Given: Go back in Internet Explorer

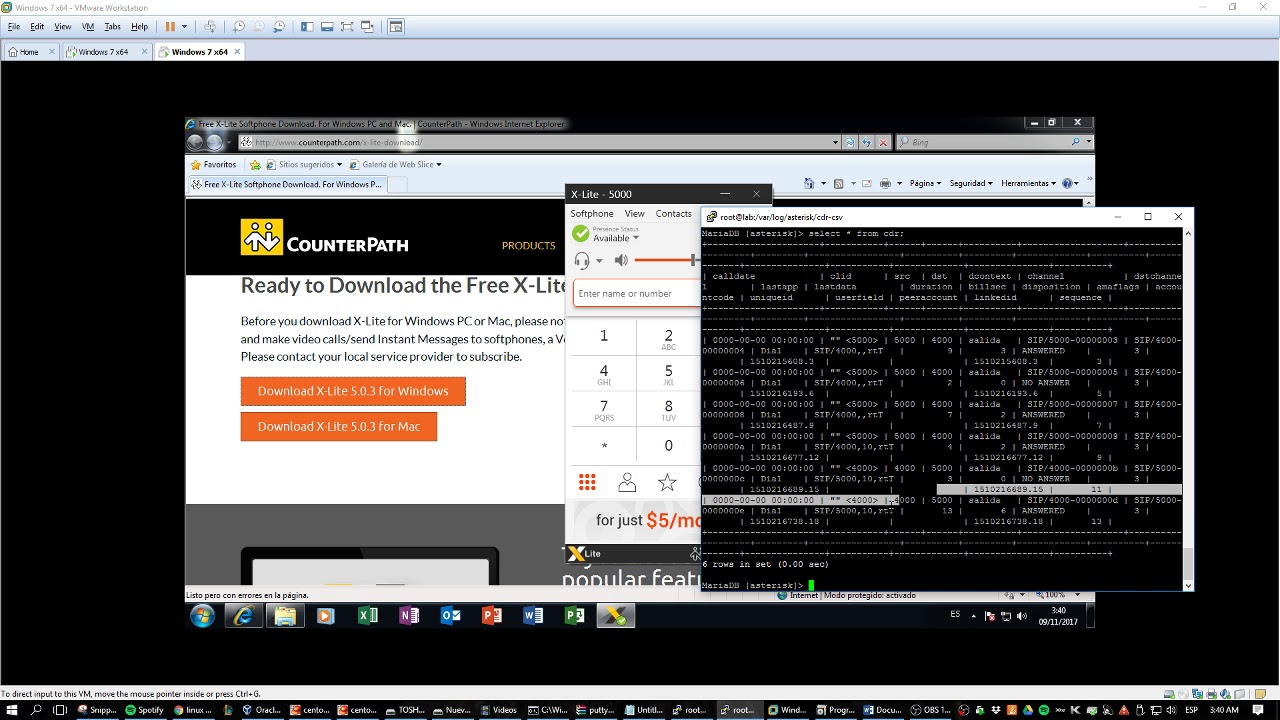Looking at the screenshot, I should (x=195, y=142).
